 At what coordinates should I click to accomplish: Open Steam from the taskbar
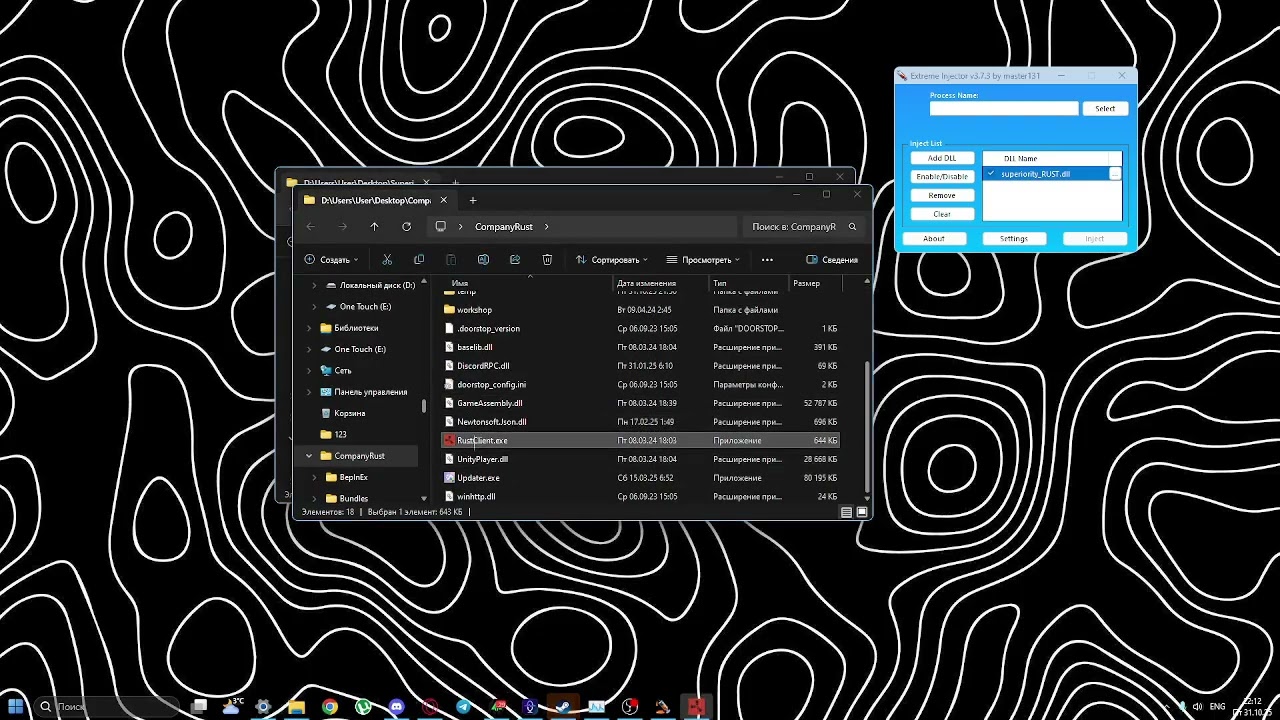563,706
